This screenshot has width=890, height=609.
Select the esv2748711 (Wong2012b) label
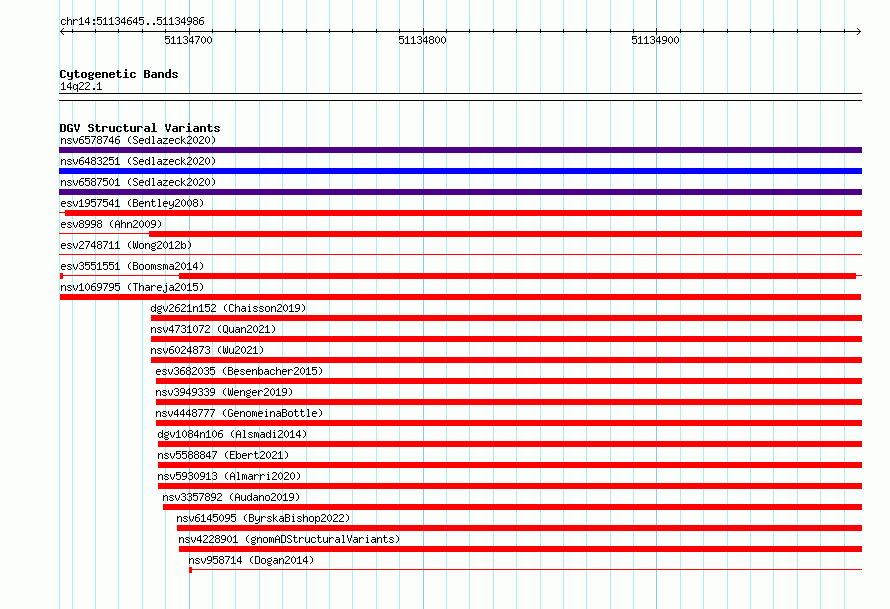[x=126, y=245]
